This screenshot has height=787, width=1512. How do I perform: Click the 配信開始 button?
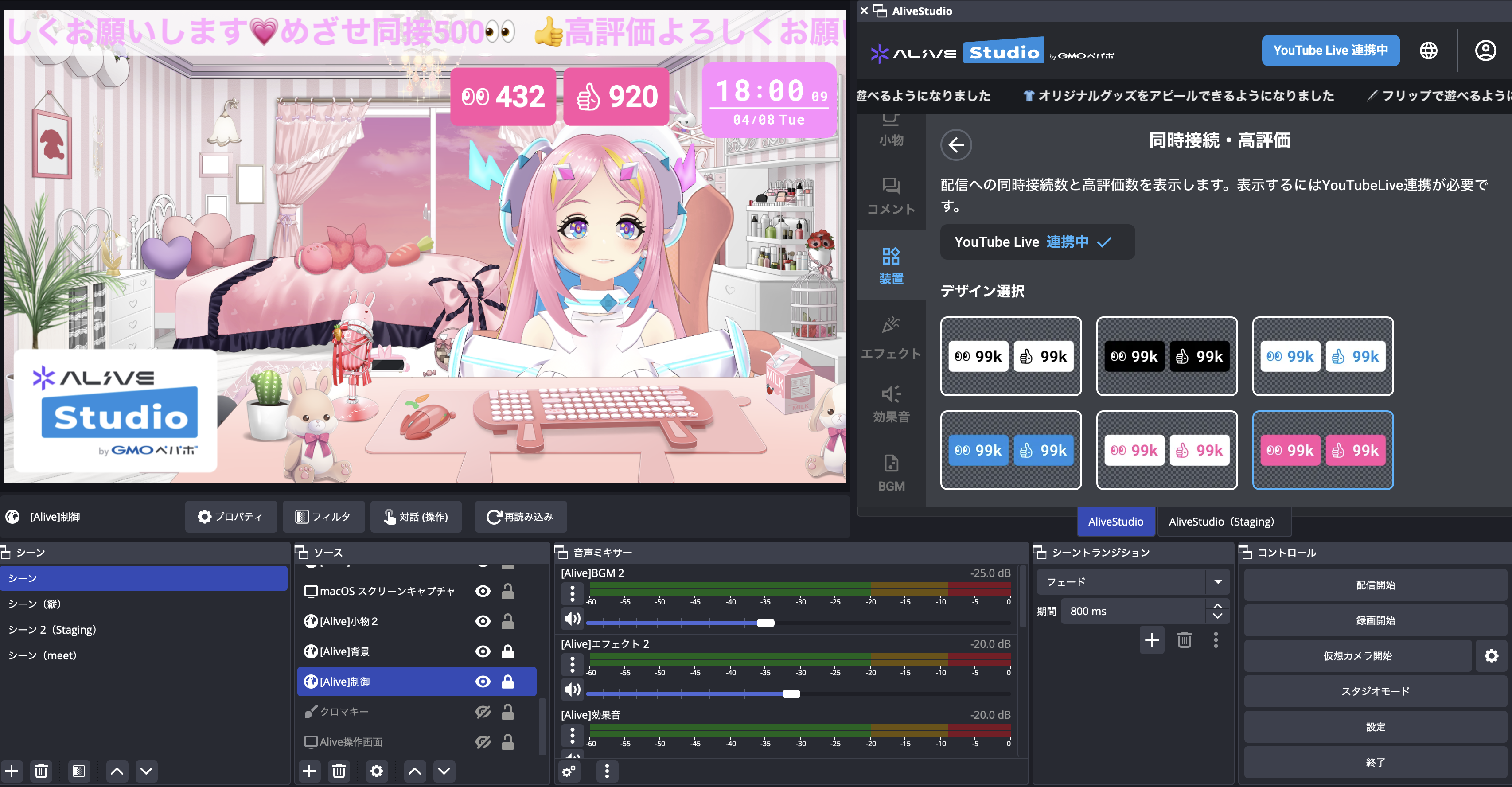tap(1375, 585)
